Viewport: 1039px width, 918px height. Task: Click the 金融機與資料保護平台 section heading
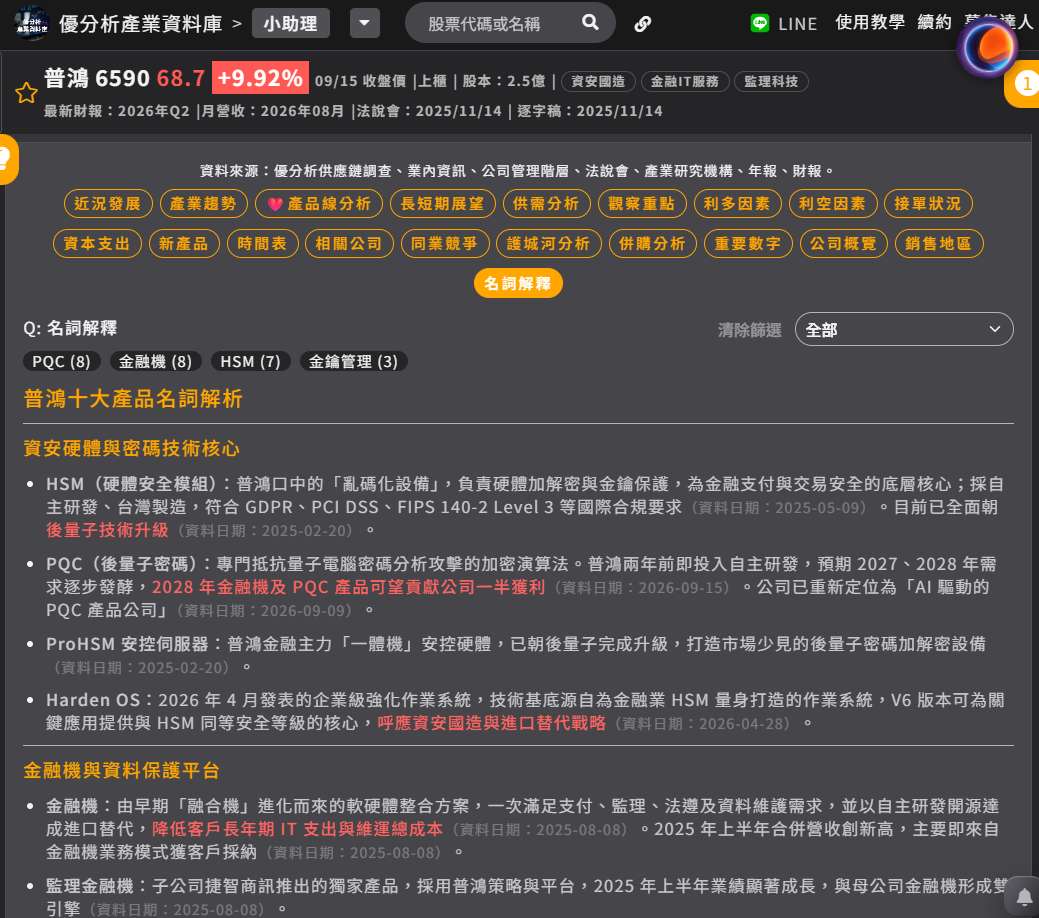pos(121,770)
